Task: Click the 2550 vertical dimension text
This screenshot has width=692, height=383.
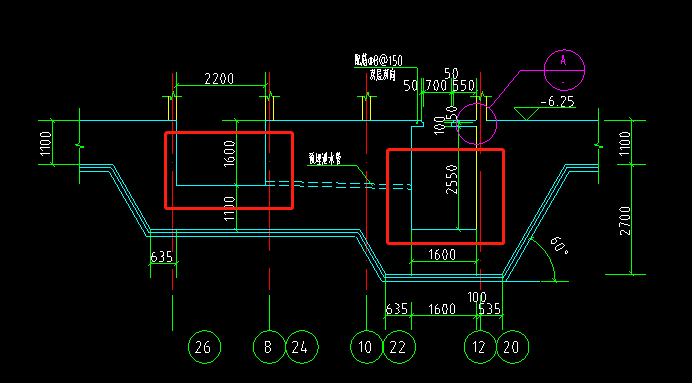Action: [x=451, y=180]
